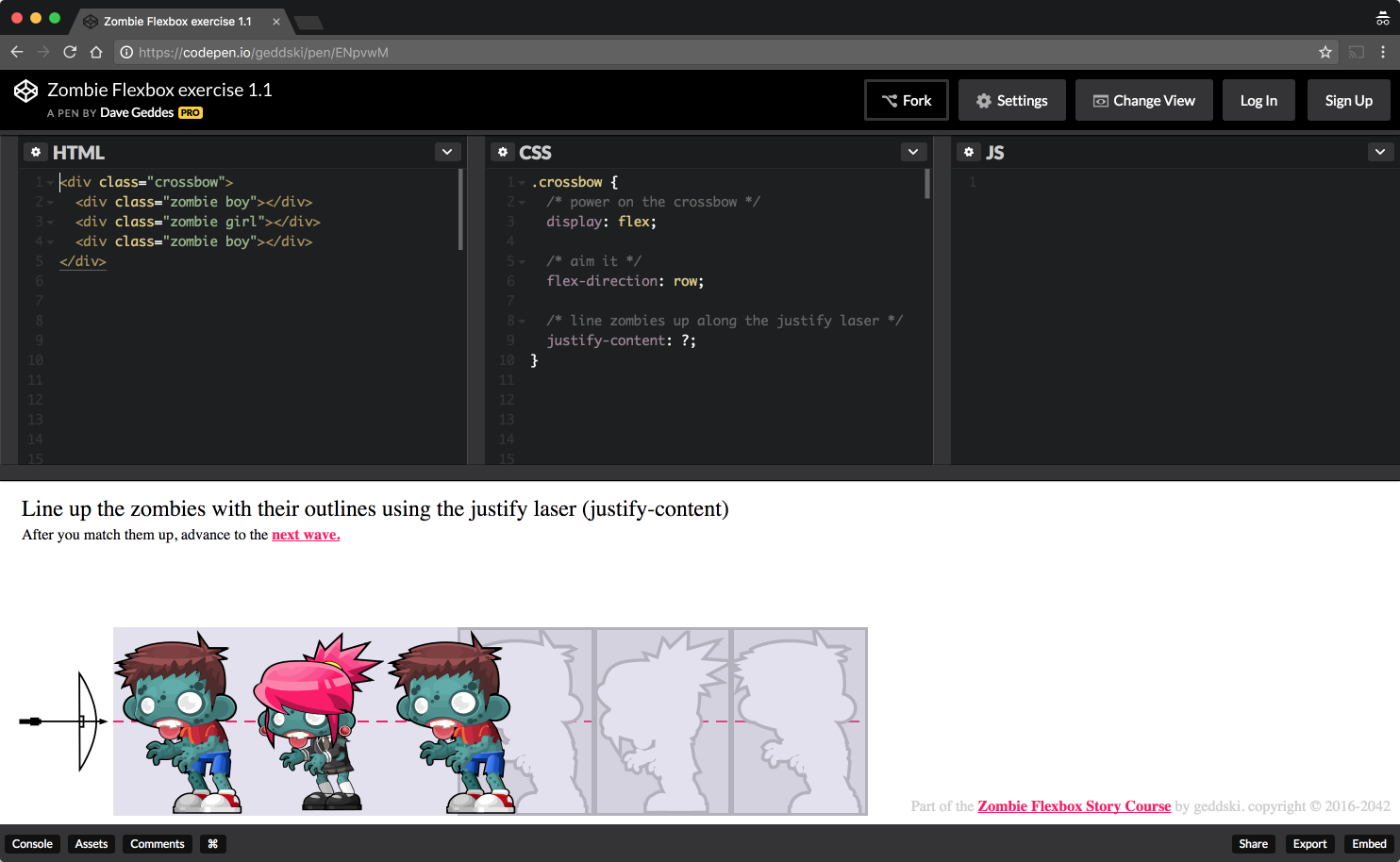The image size is (1400, 862).
Task: Open the Comments panel
Action: pyautogui.click(x=158, y=844)
